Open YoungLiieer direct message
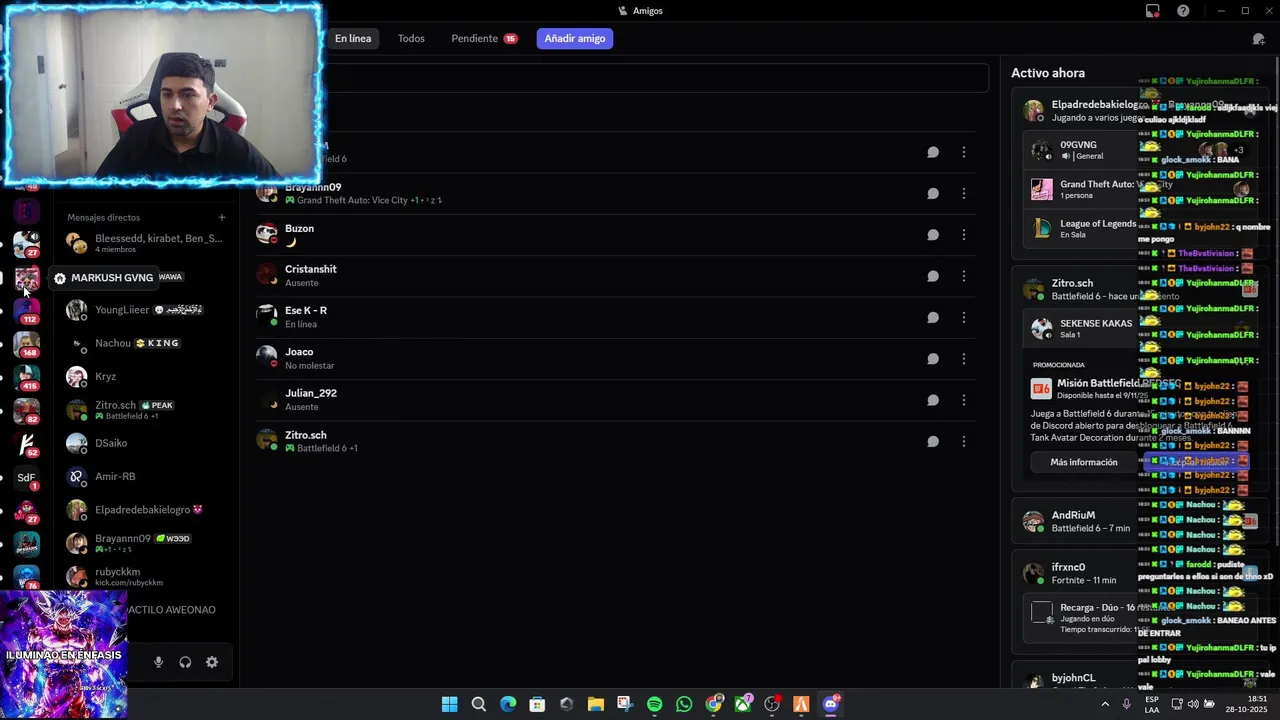Image resolution: width=1280 pixels, height=720 pixels. pyautogui.click(x=148, y=310)
